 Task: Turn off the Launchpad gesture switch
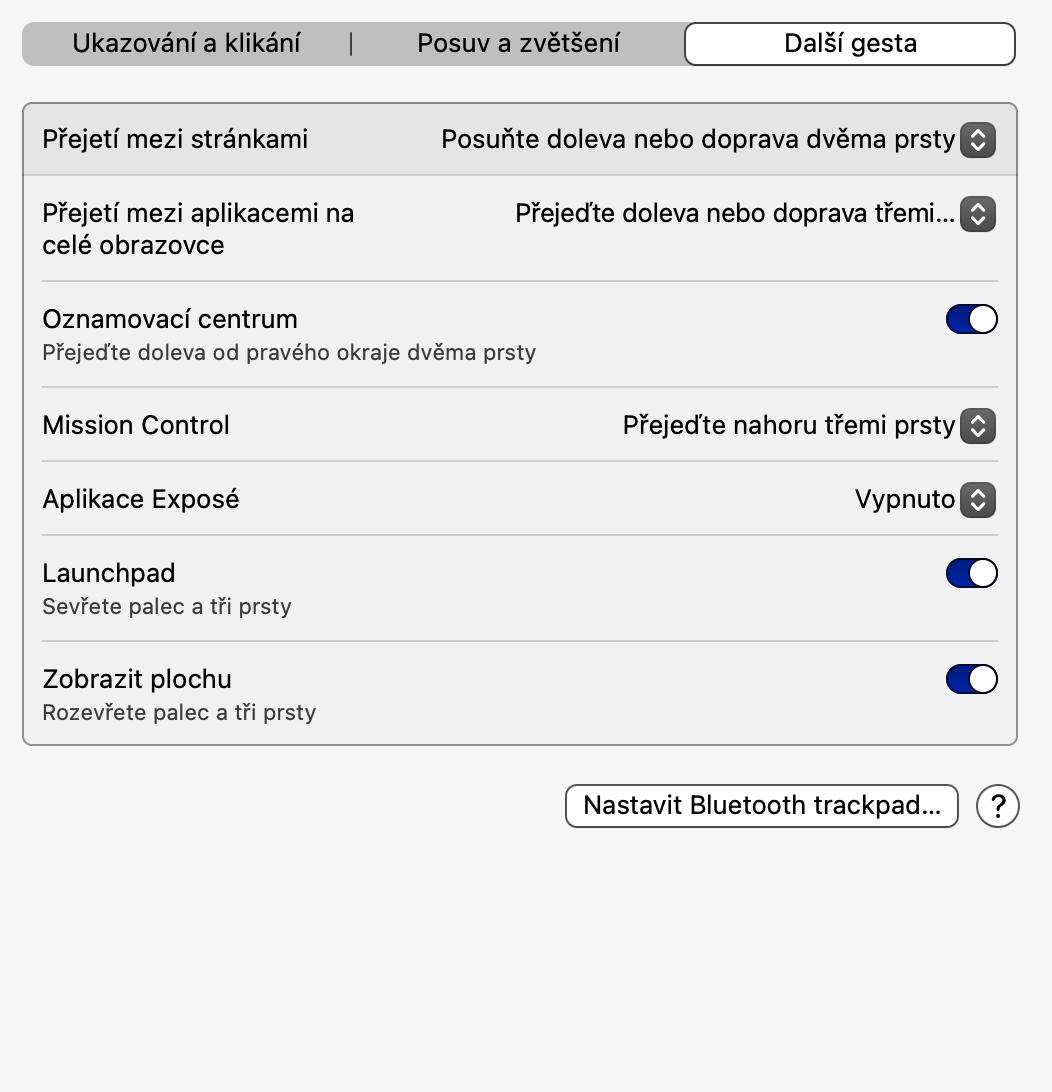pyautogui.click(x=971, y=574)
